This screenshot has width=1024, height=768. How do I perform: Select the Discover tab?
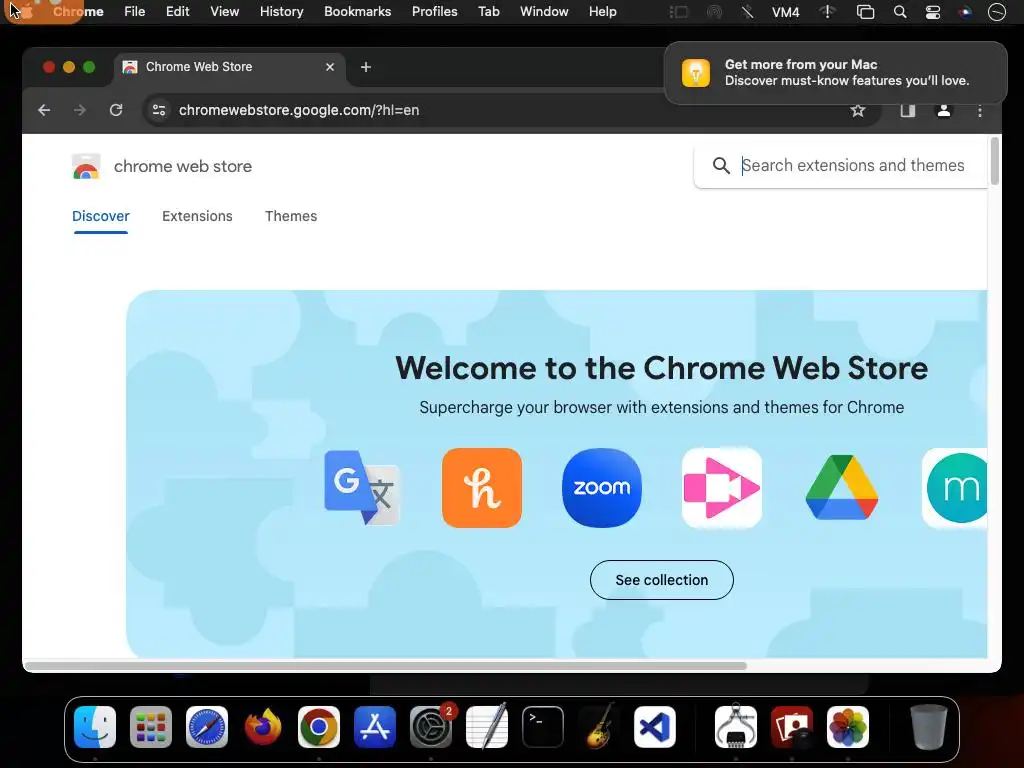(x=101, y=216)
